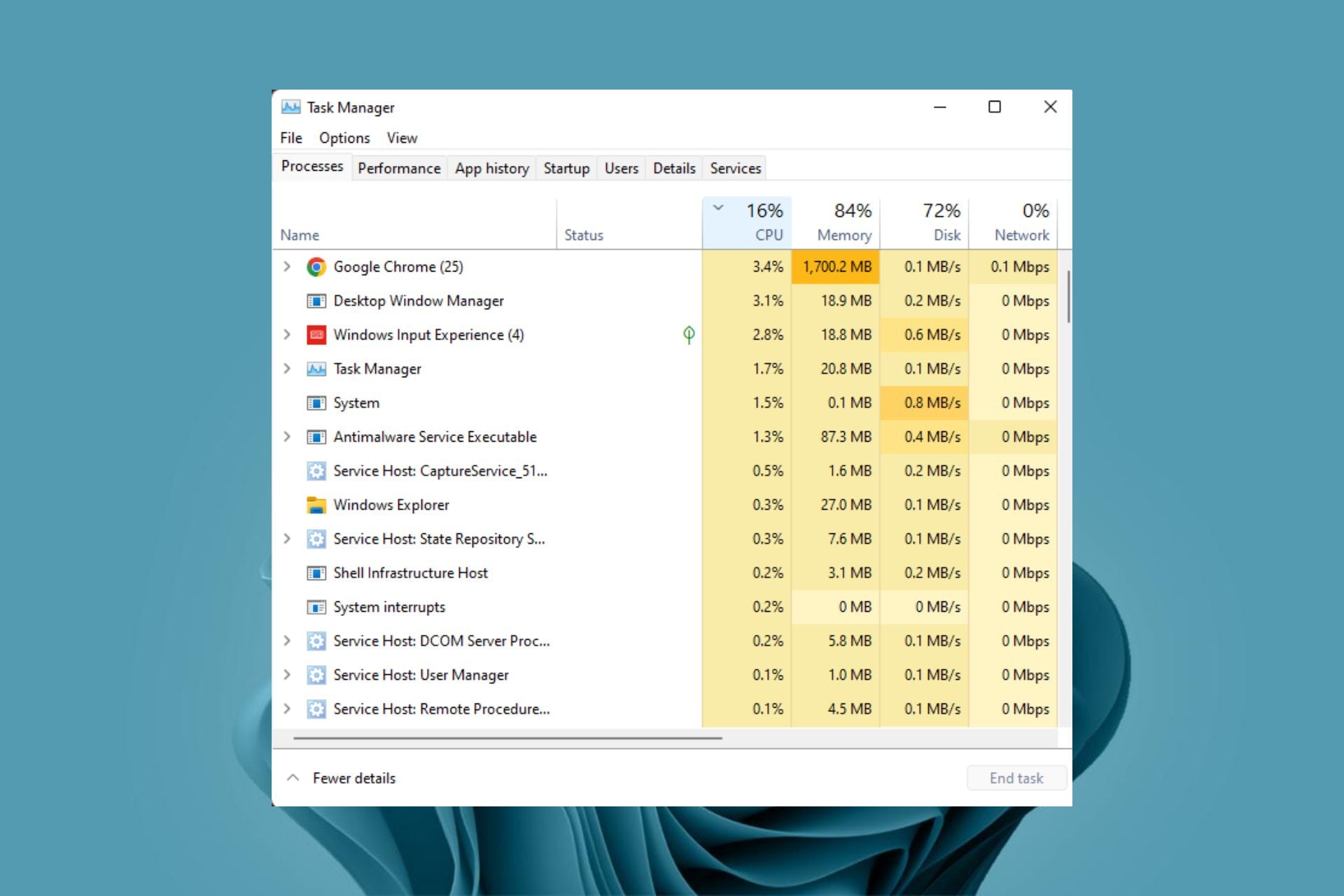1344x896 pixels.
Task: Click the Windows Explorer folder icon
Action: tap(316, 505)
